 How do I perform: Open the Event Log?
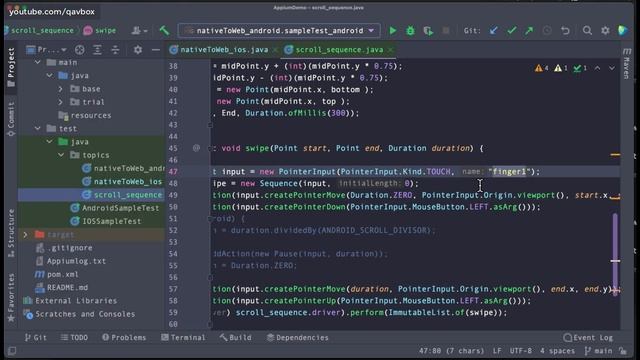(x=588, y=338)
